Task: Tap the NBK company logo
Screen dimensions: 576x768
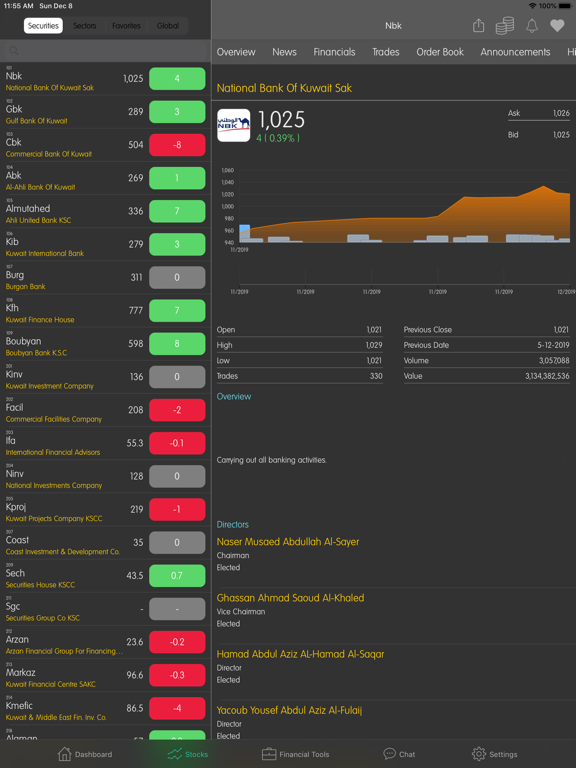Action: click(x=234, y=125)
